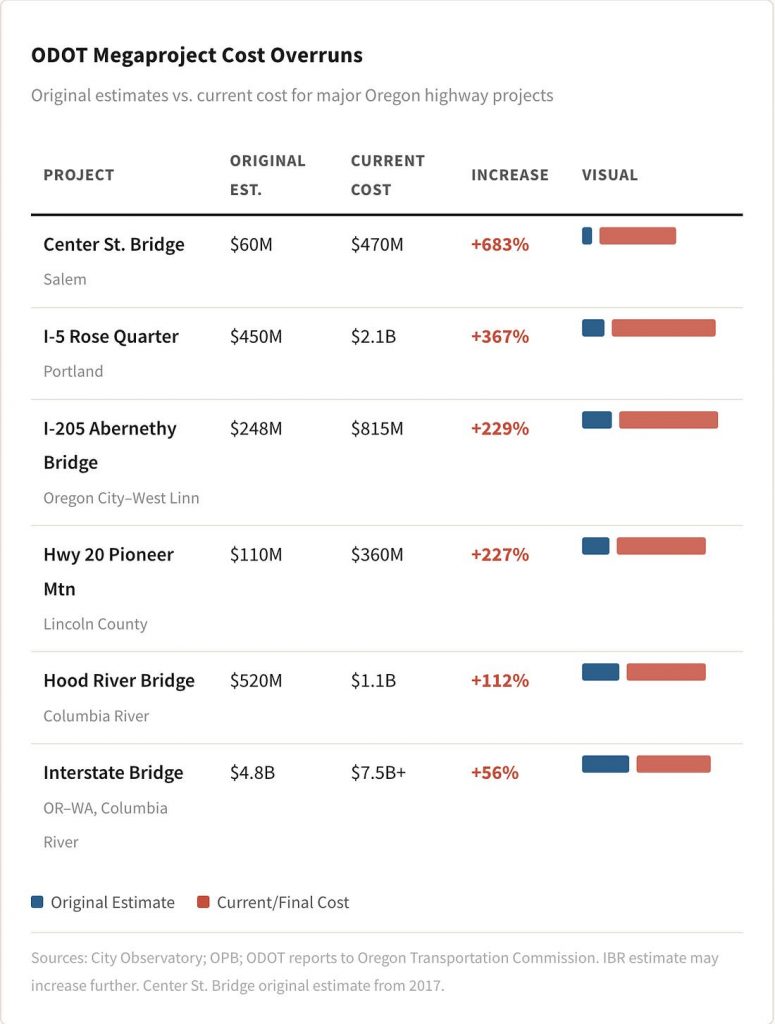Click the VISUAL column header

click(610, 175)
